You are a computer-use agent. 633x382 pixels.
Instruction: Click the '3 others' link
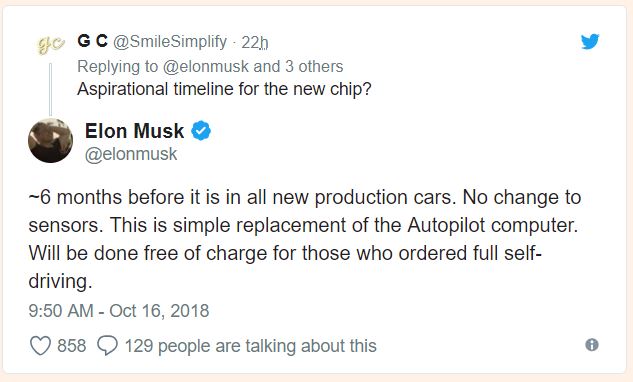[x=314, y=67]
